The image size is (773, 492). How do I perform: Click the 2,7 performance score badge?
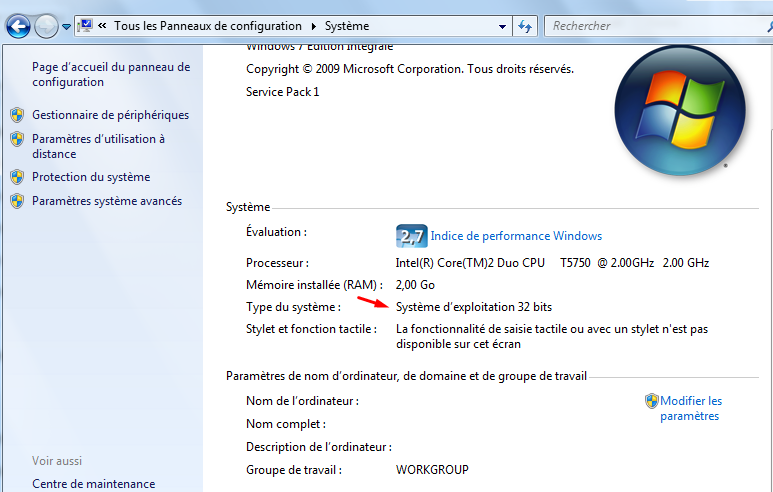(412, 236)
